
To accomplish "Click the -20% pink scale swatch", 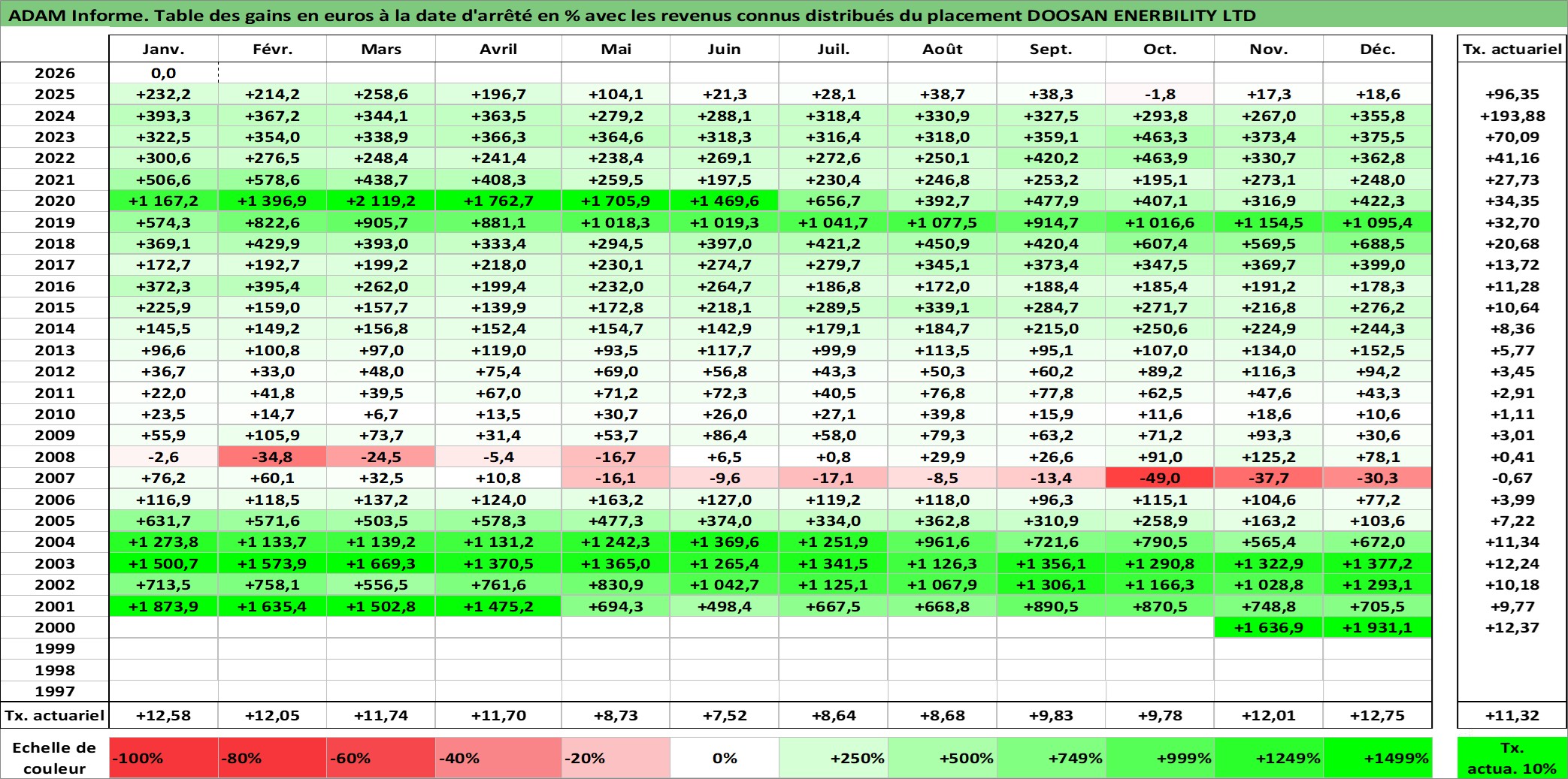I will (x=616, y=758).
